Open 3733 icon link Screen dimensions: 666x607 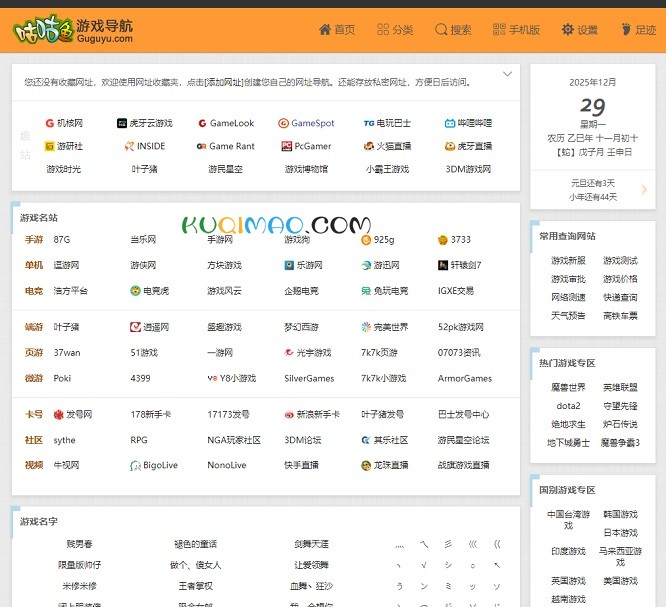click(x=454, y=240)
